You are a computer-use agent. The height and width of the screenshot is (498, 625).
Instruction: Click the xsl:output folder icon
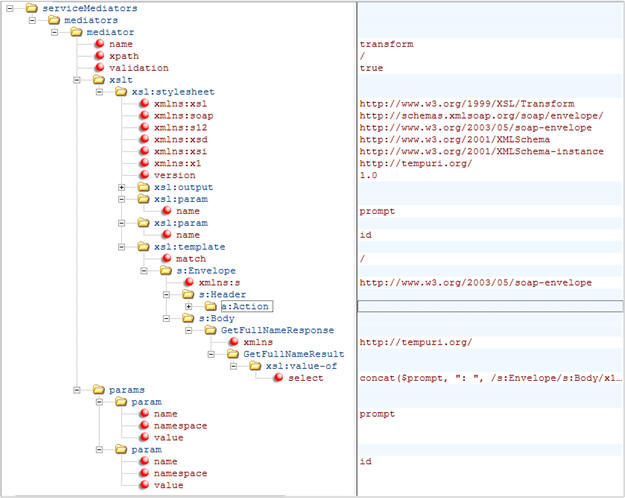coord(143,187)
